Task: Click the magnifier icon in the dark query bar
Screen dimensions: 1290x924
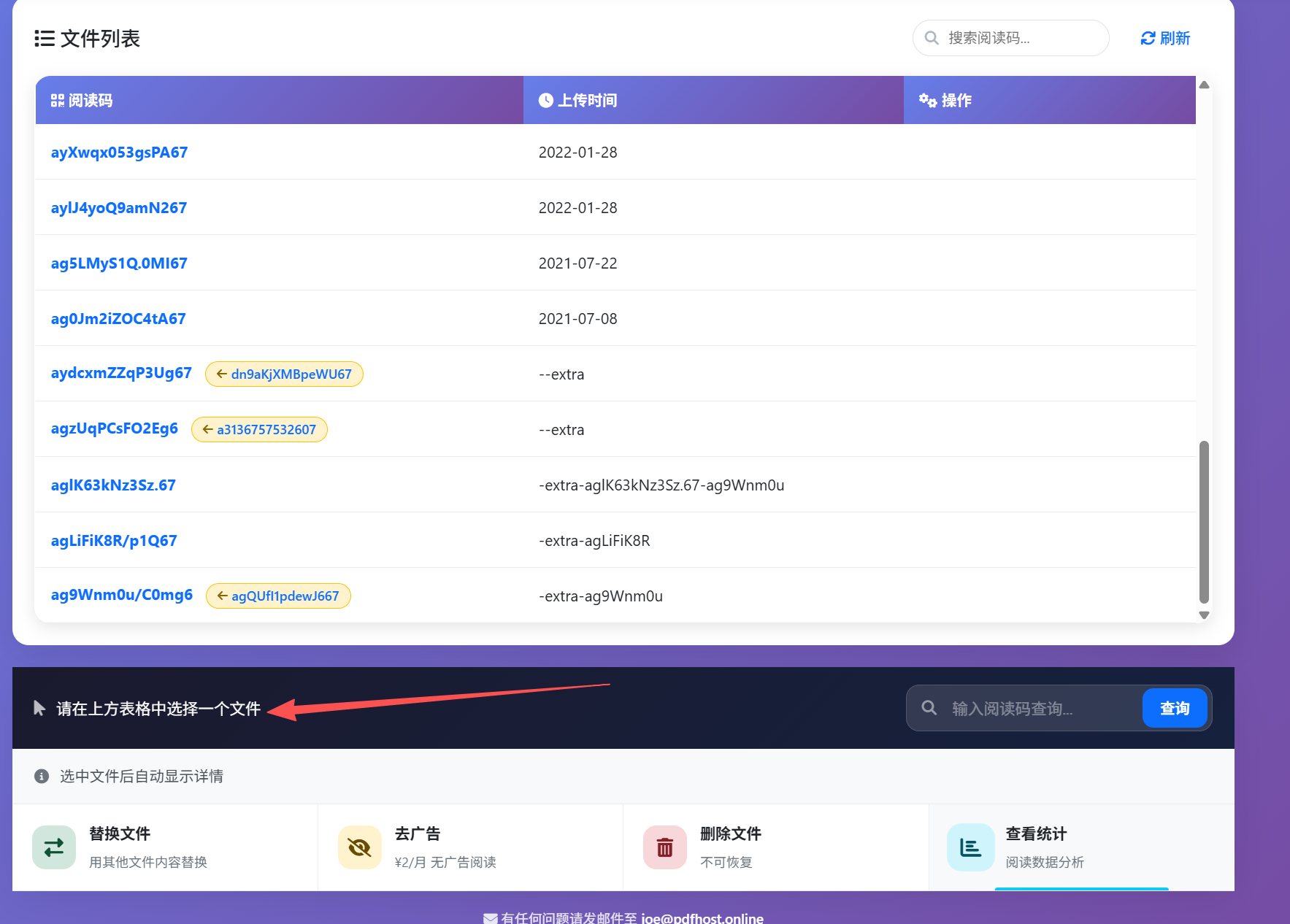Action: pyautogui.click(x=929, y=707)
